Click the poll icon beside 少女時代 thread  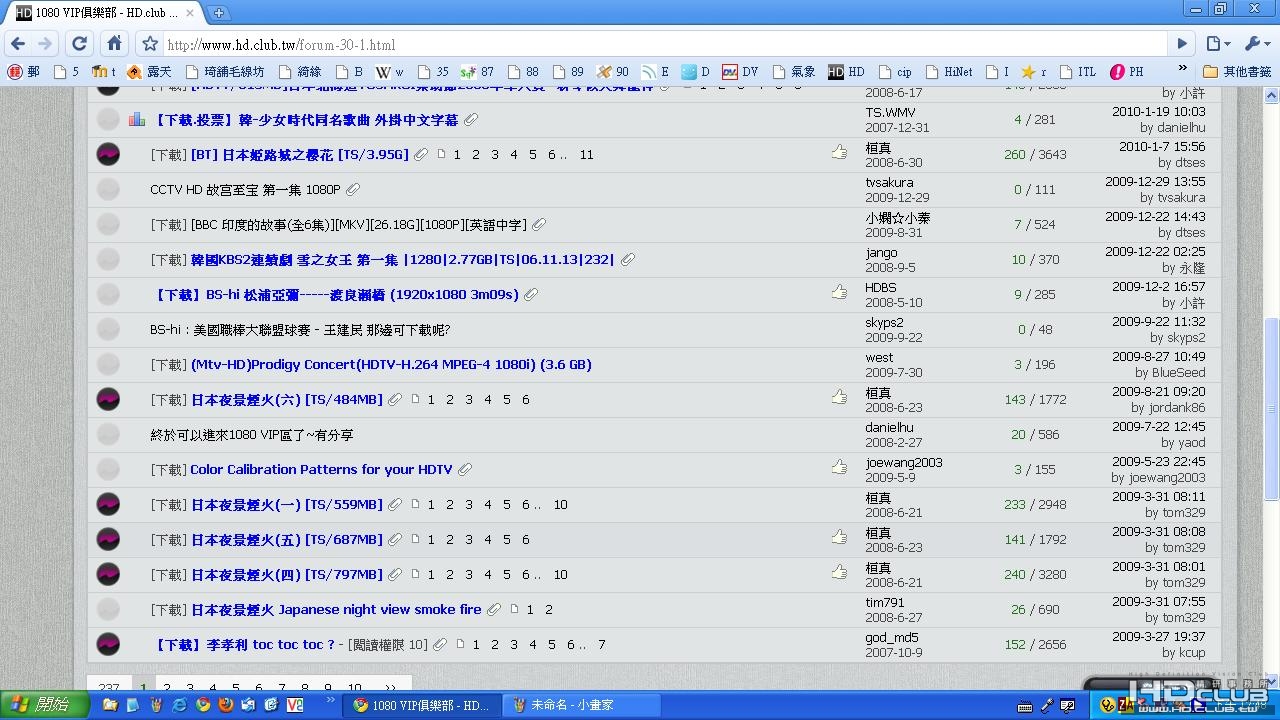[x=137, y=120]
